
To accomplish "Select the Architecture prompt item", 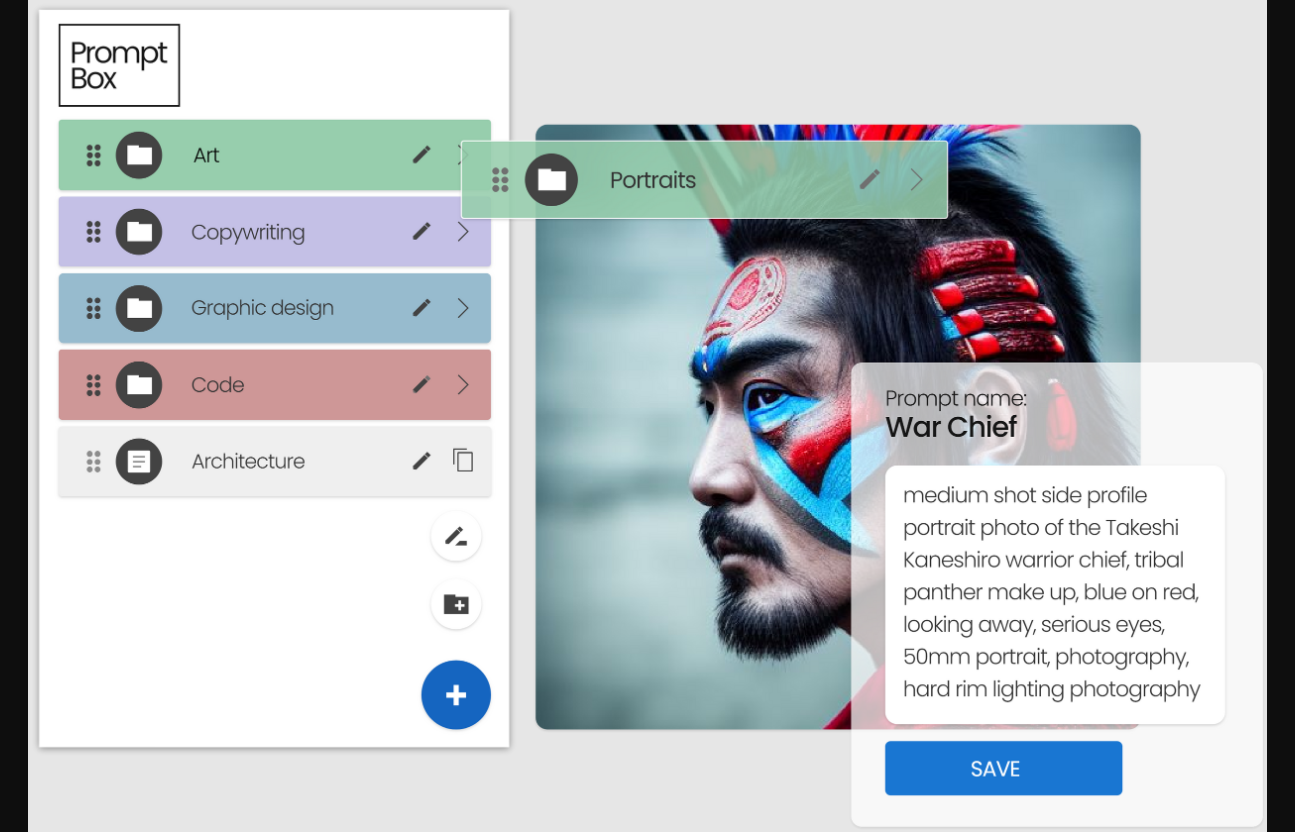I will (248, 461).
